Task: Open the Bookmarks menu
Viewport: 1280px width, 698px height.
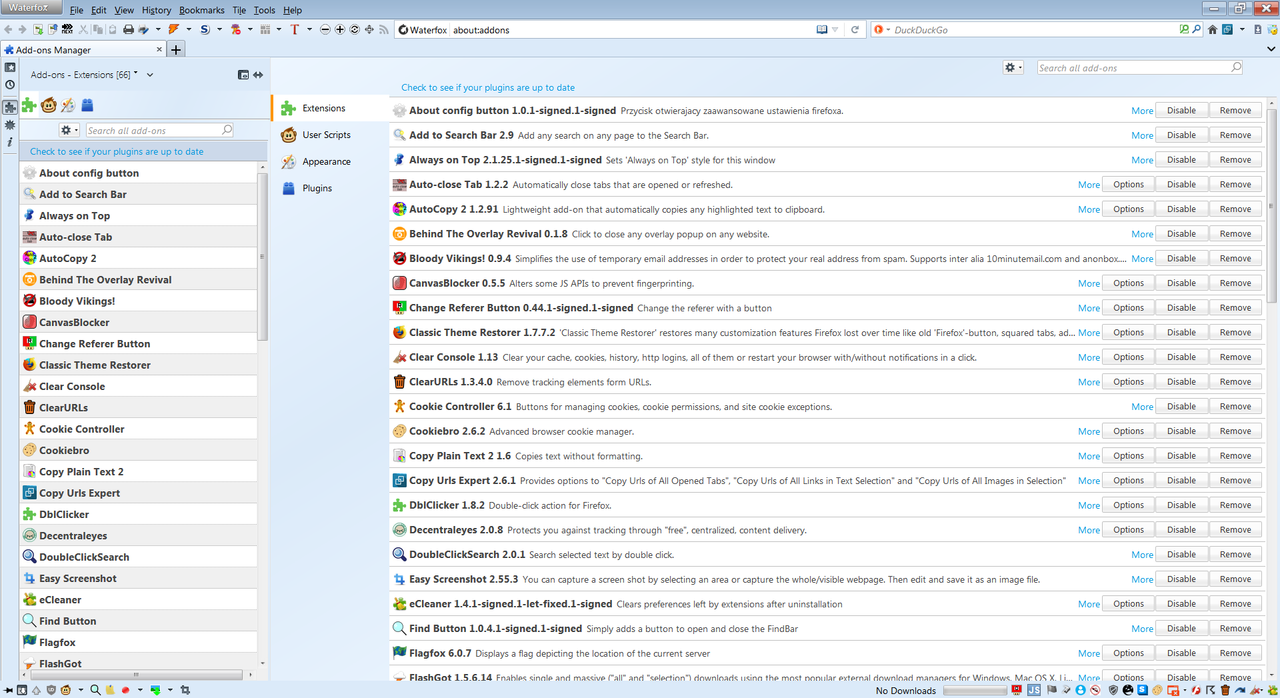Action: coord(202,10)
